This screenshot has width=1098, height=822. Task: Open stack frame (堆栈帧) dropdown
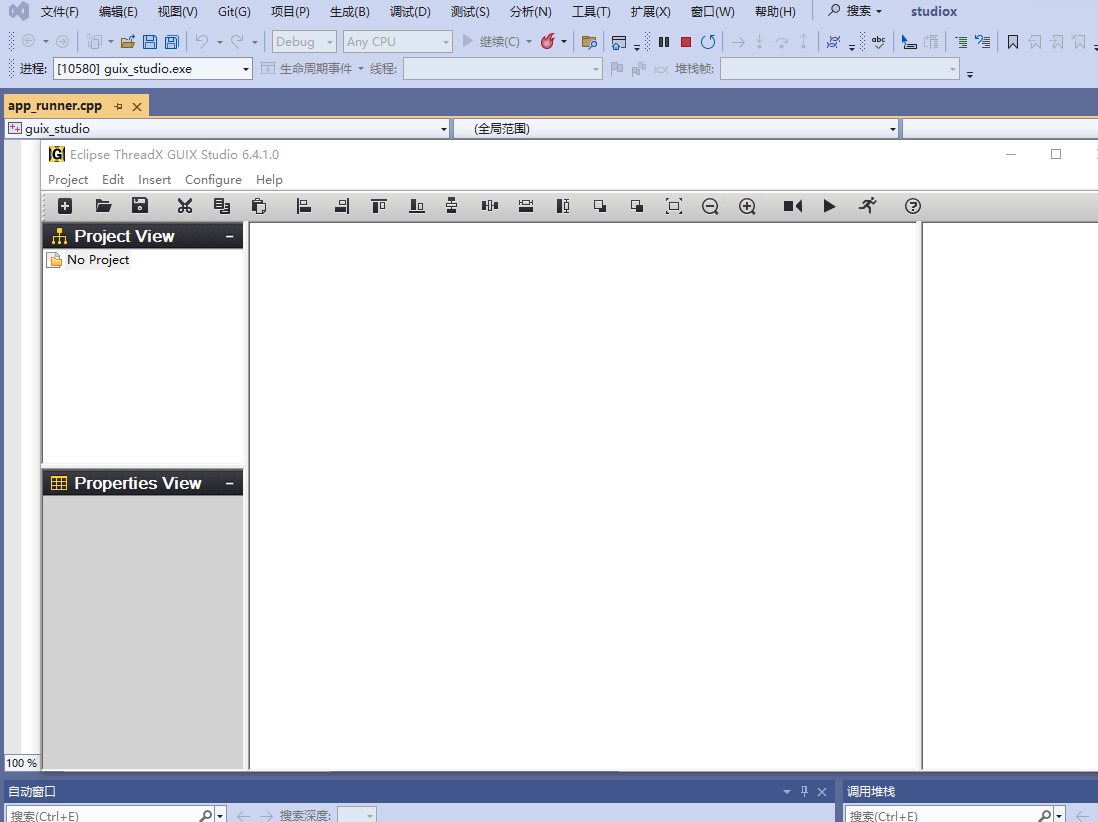tap(840, 69)
